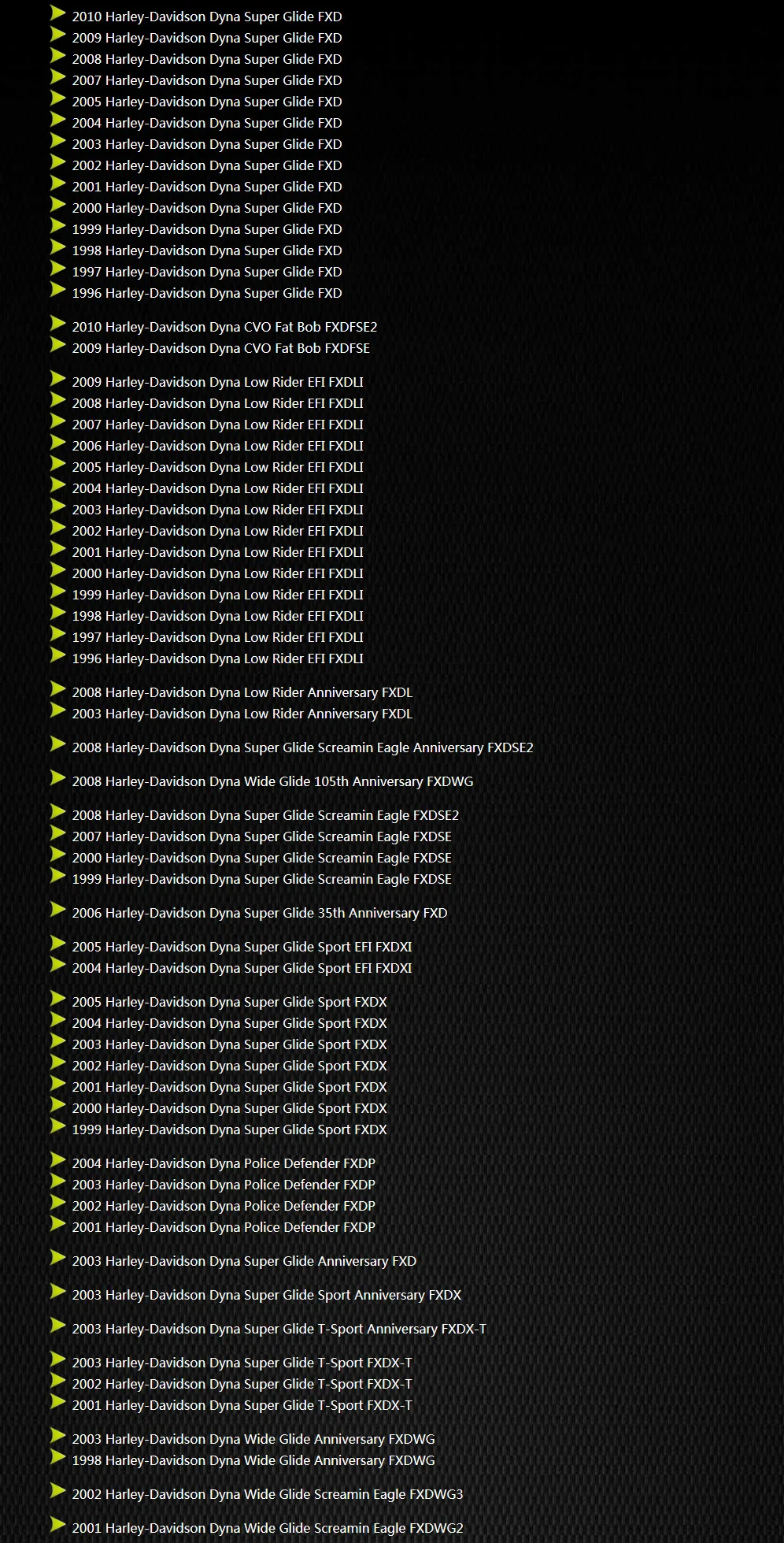Click the arrow bullet next to 1996 Dyna Super Glide FXD
784x1543 pixels.
[x=58, y=289]
